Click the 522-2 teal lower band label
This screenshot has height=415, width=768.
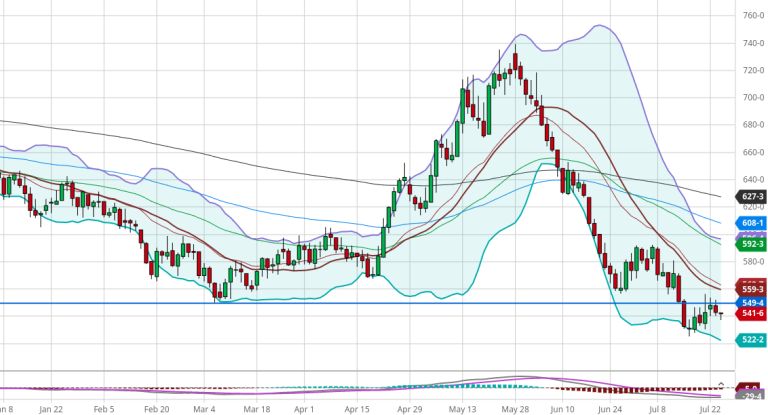[751, 340]
